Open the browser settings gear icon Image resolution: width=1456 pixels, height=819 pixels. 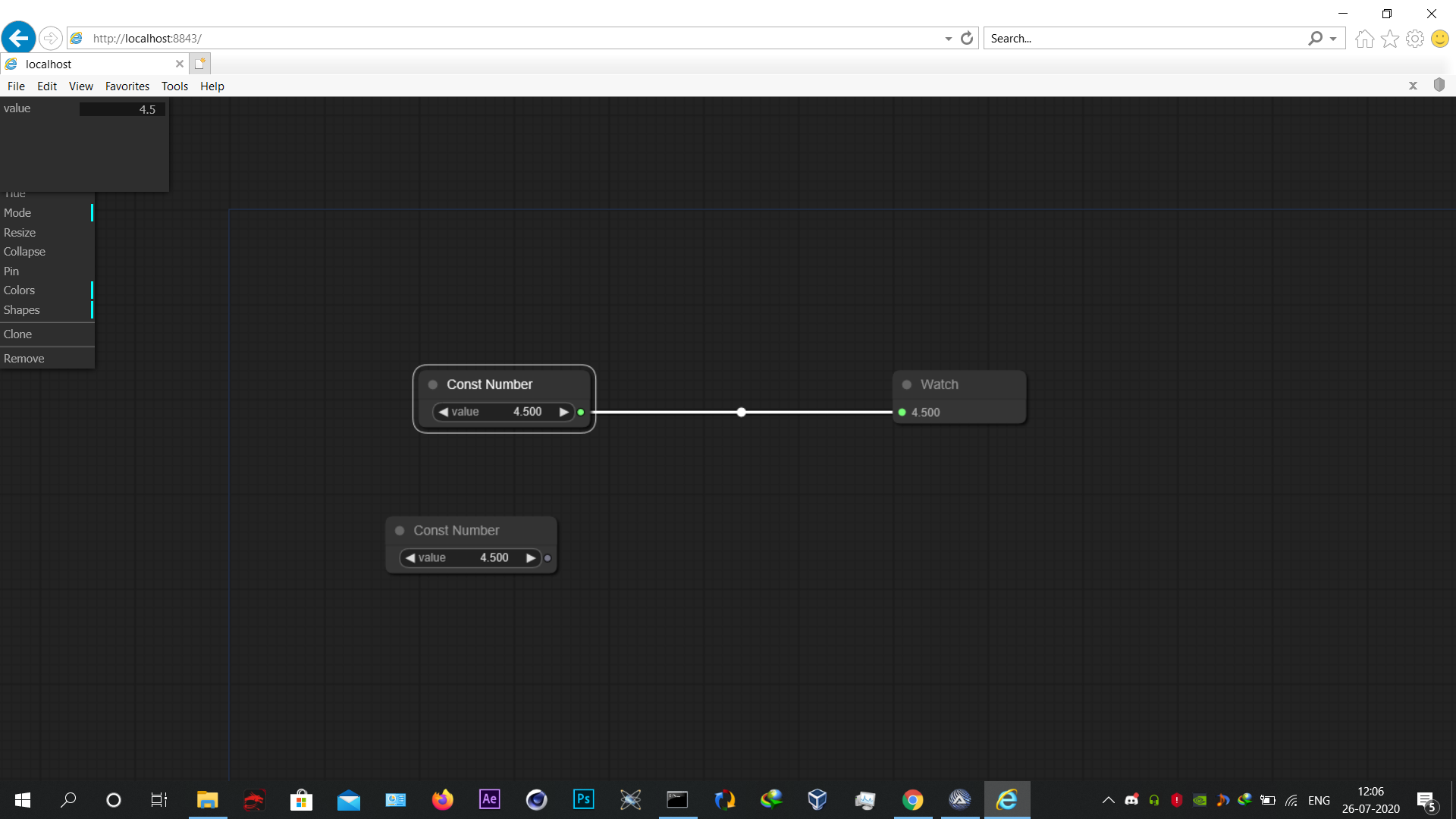coord(1414,39)
